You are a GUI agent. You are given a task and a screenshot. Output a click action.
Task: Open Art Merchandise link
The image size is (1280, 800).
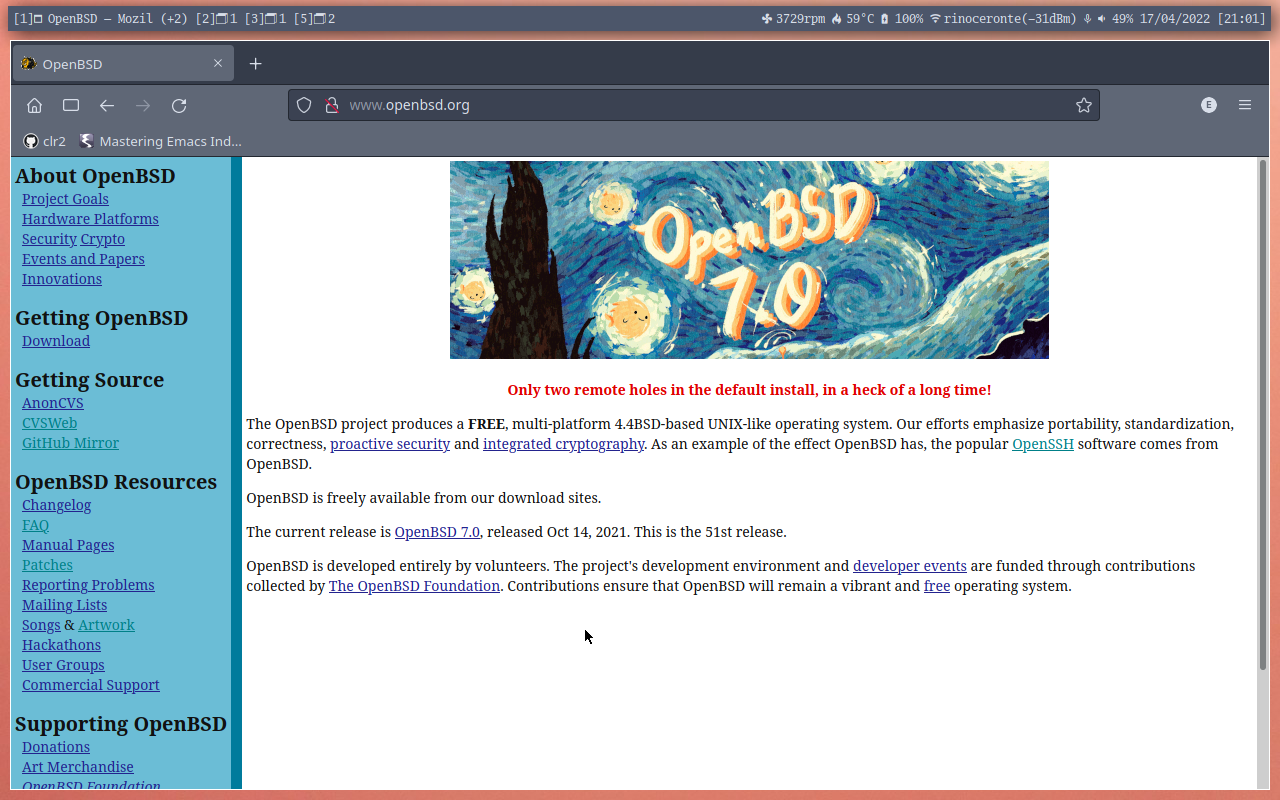point(78,767)
